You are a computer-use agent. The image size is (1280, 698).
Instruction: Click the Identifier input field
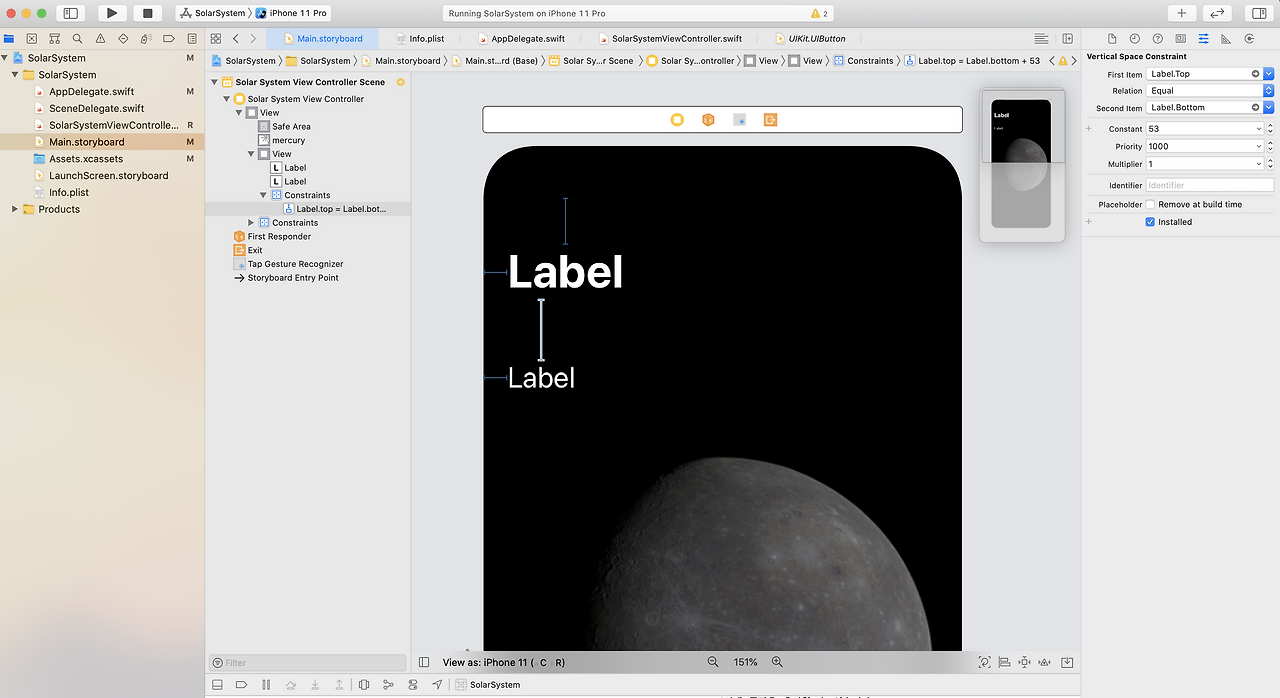(1209, 186)
